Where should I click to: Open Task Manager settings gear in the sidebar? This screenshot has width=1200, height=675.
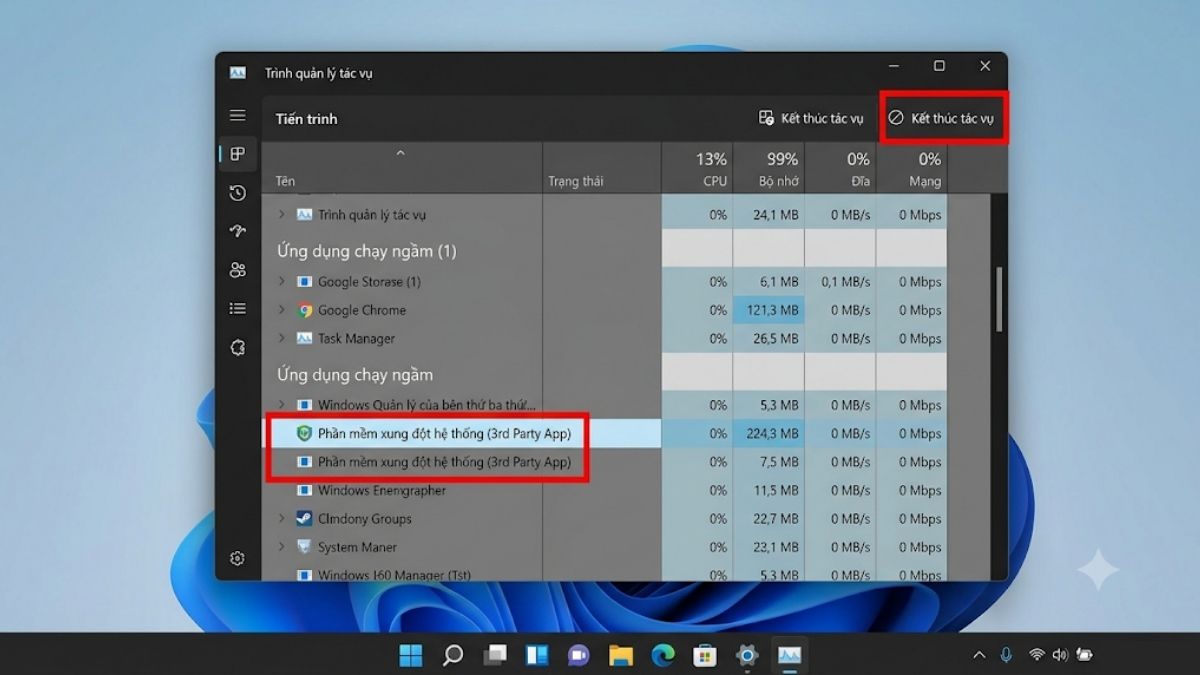click(237, 558)
